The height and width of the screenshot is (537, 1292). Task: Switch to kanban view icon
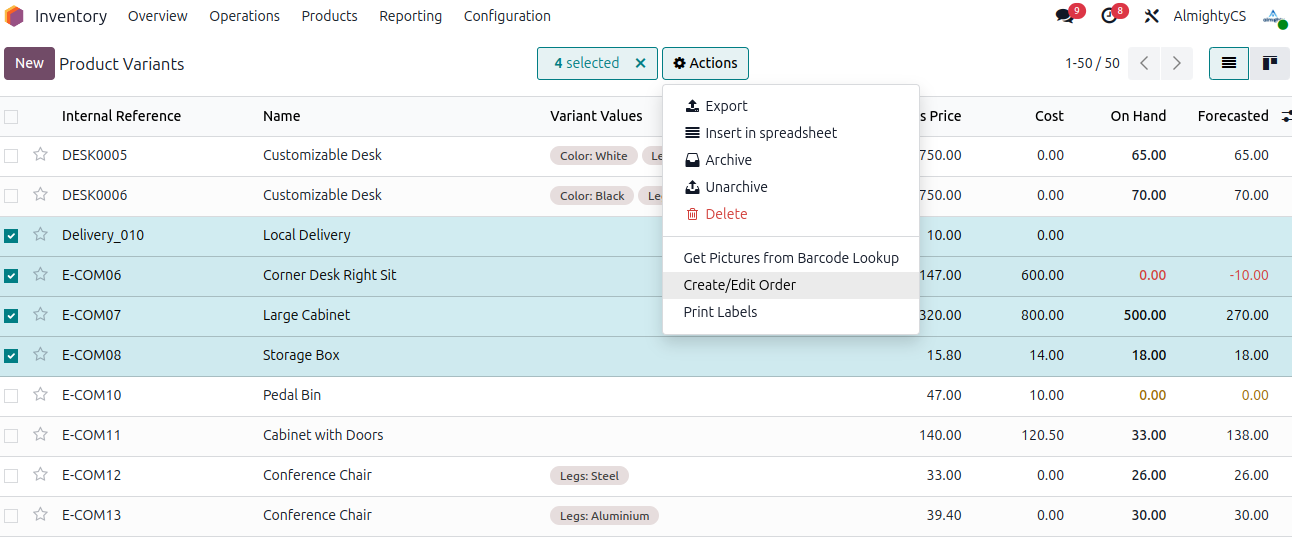pos(1269,63)
